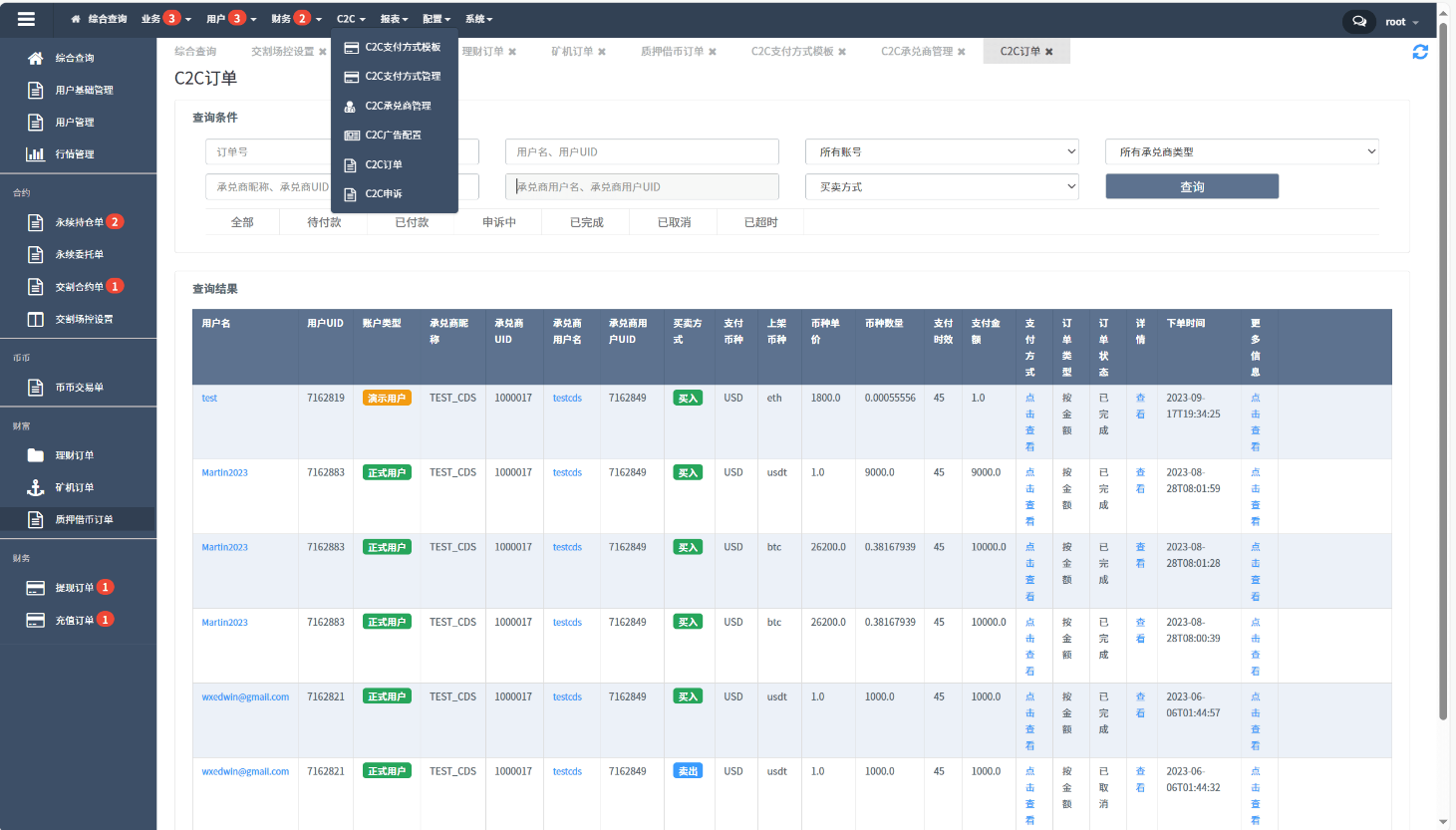Open the 买卖方式 dropdown
Screen dimensions: 1456x830
click(942, 186)
